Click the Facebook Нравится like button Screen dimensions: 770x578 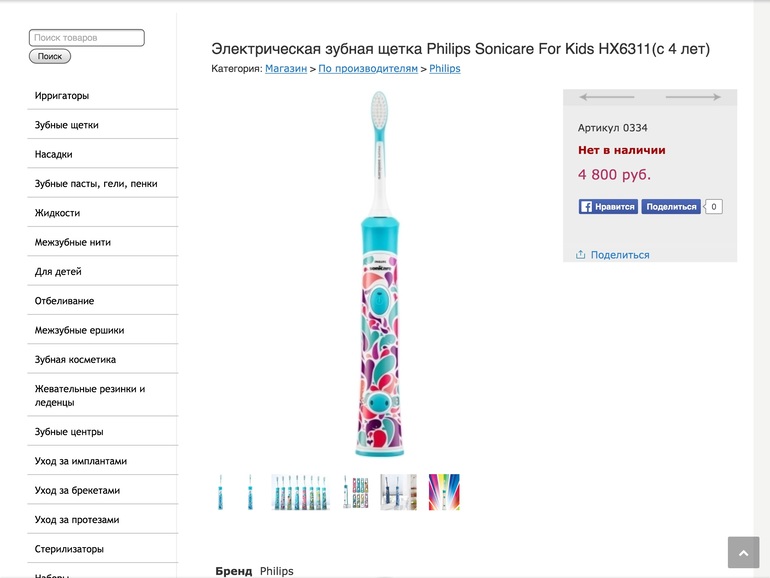pos(608,207)
